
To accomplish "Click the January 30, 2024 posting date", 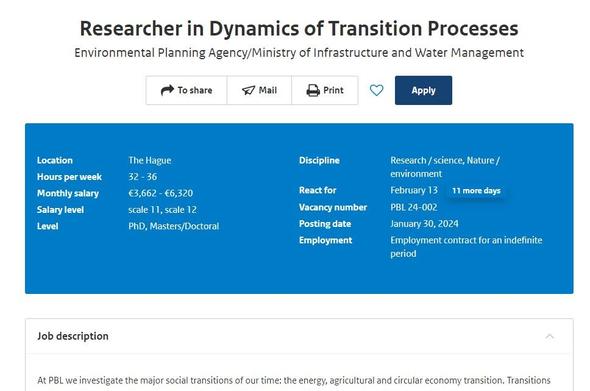I will click(x=424, y=224).
